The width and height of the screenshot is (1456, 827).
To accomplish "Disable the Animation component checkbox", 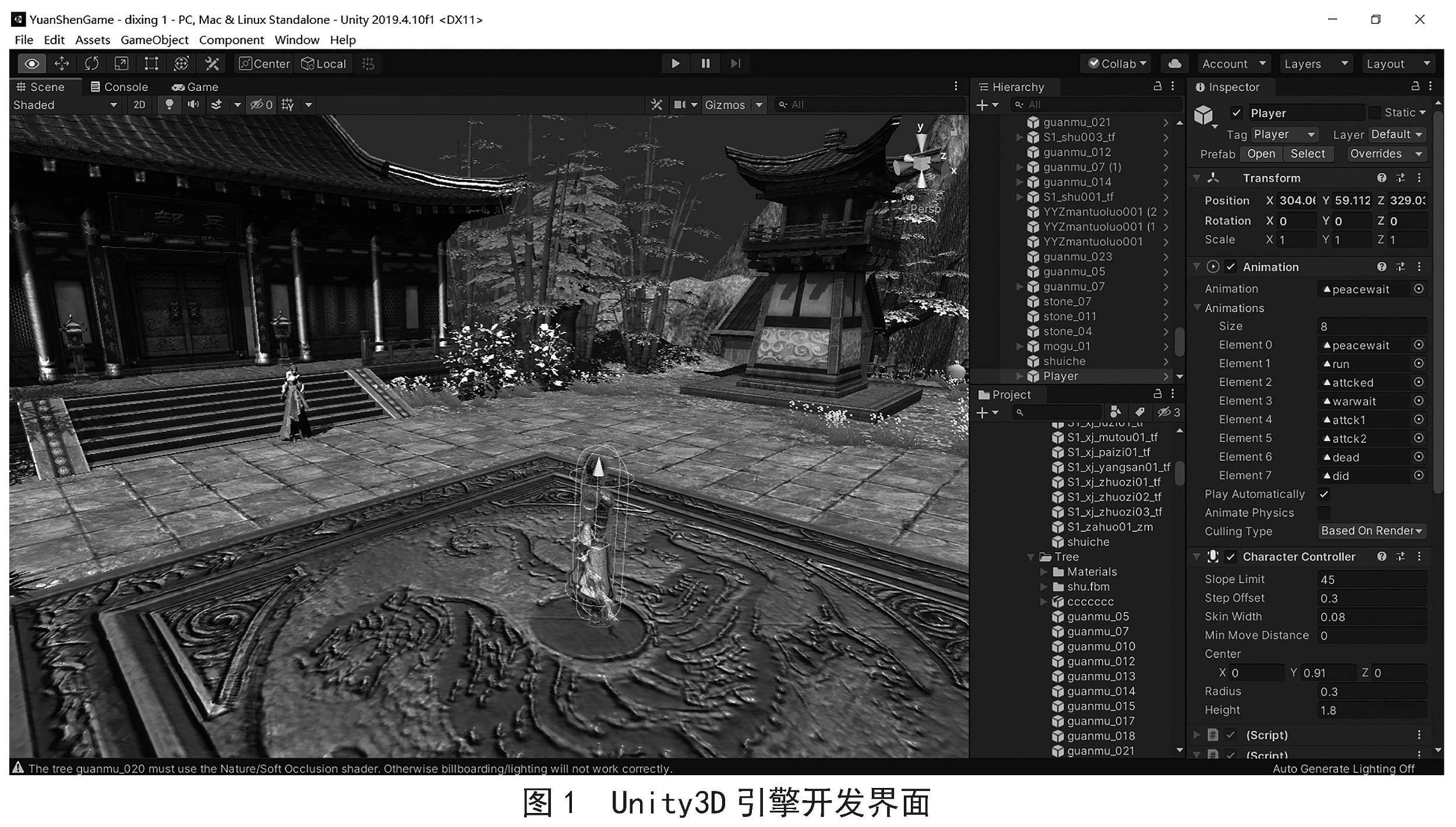I will click(1231, 267).
